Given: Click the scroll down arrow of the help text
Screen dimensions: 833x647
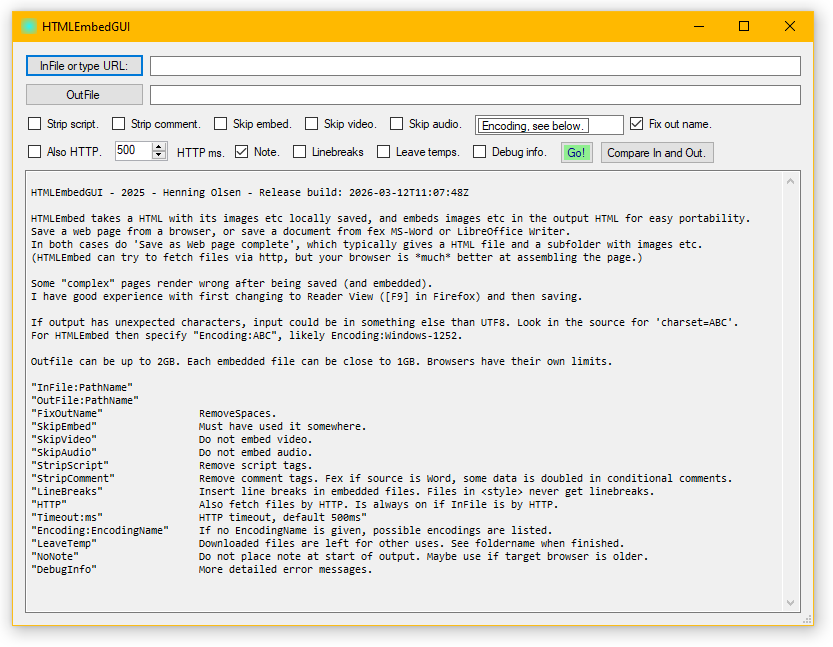Looking at the screenshot, I should coord(790,603).
